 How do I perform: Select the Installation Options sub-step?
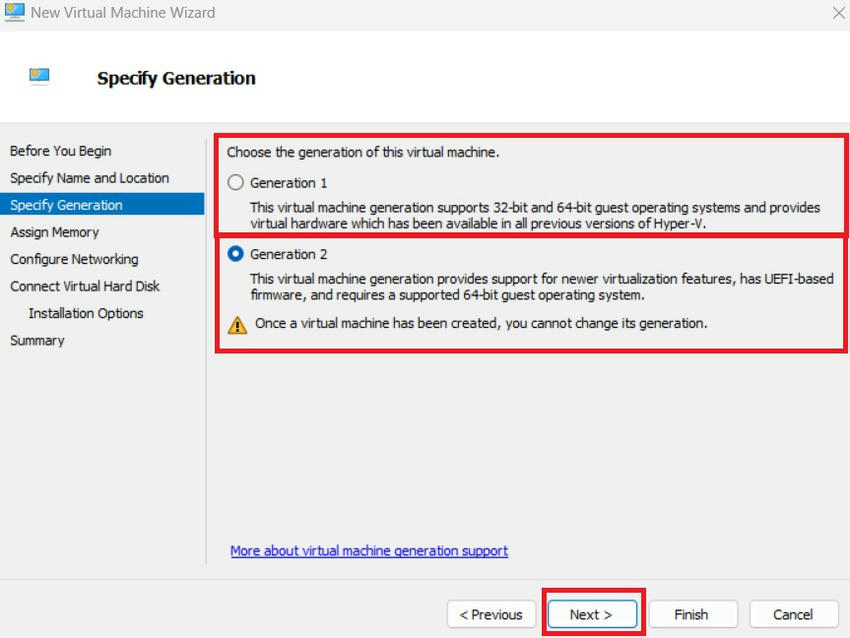click(86, 313)
